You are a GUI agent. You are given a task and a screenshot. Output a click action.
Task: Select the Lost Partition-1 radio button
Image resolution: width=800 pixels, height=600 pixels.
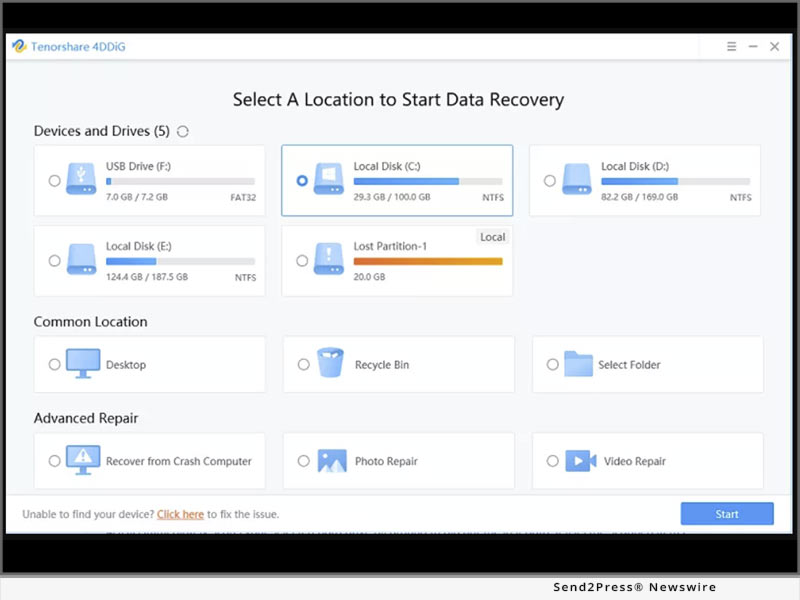coord(302,261)
